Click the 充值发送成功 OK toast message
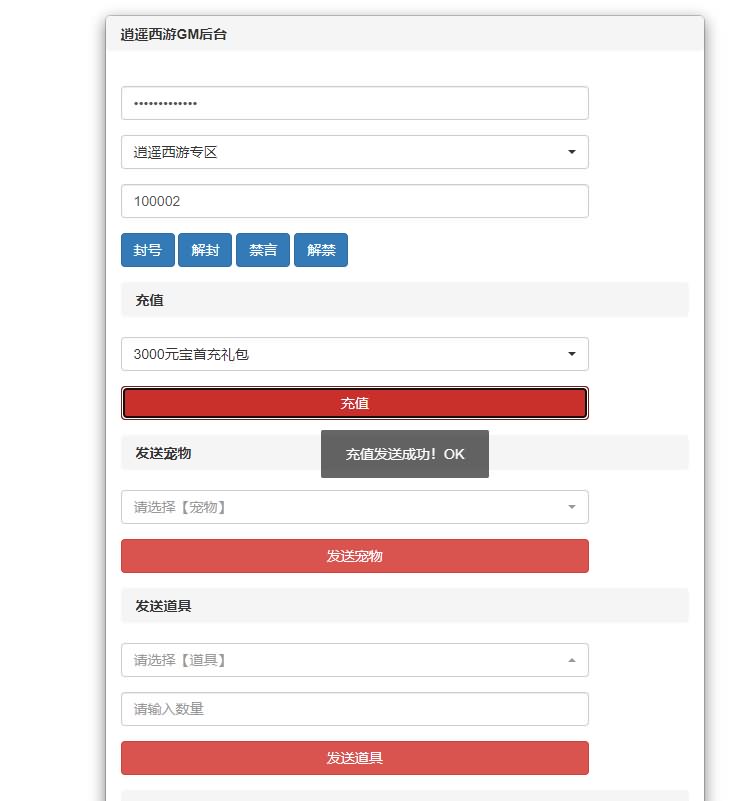Image resolution: width=743 pixels, height=801 pixels. point(405,454)
